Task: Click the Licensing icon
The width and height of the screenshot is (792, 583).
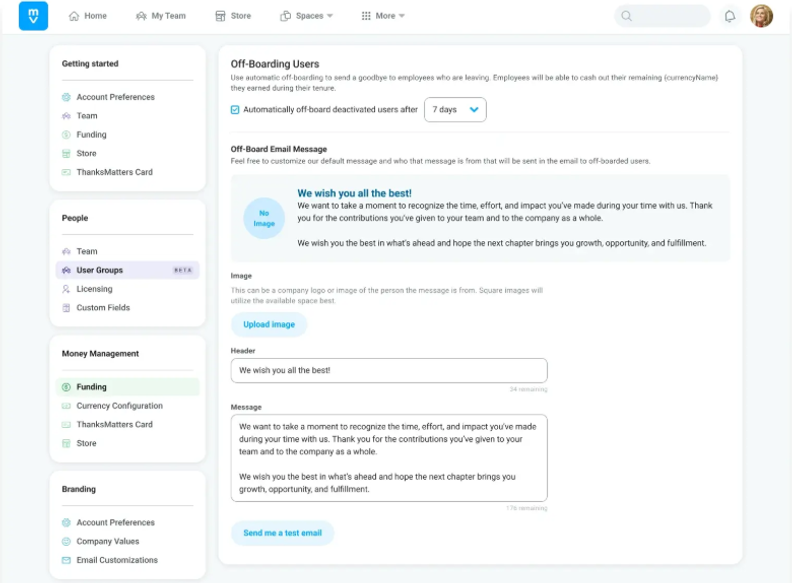Action: pyautogui.click(x=66, y=289)
